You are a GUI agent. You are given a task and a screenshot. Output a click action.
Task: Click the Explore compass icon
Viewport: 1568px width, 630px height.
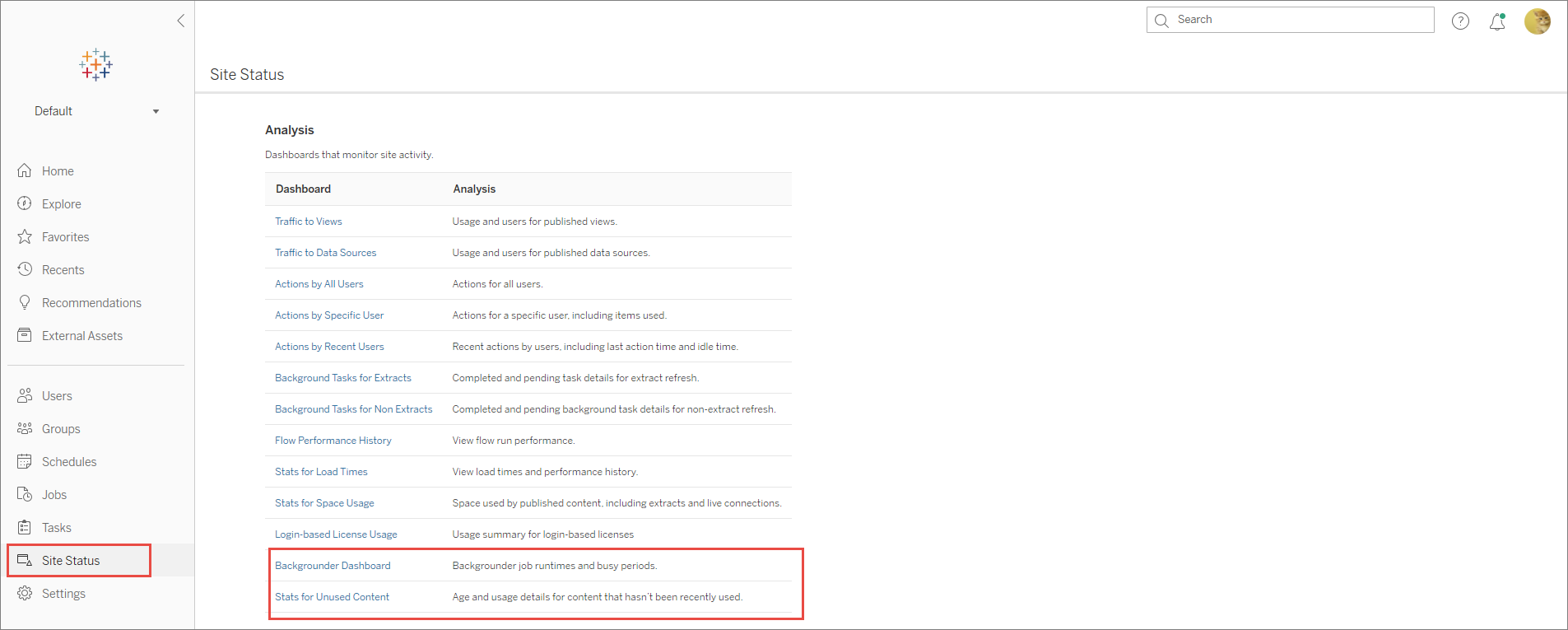[x=25, y=203]
